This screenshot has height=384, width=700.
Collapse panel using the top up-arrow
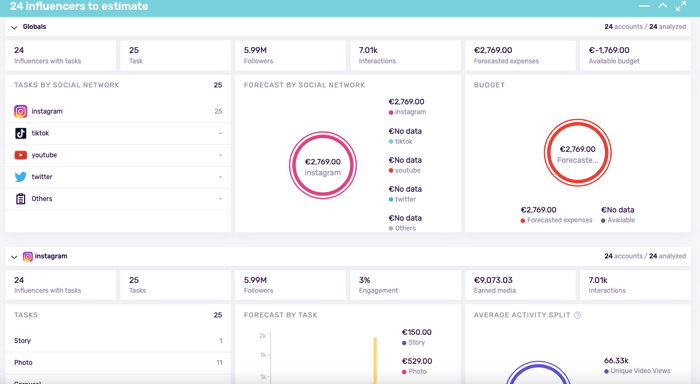click(663, 5)
